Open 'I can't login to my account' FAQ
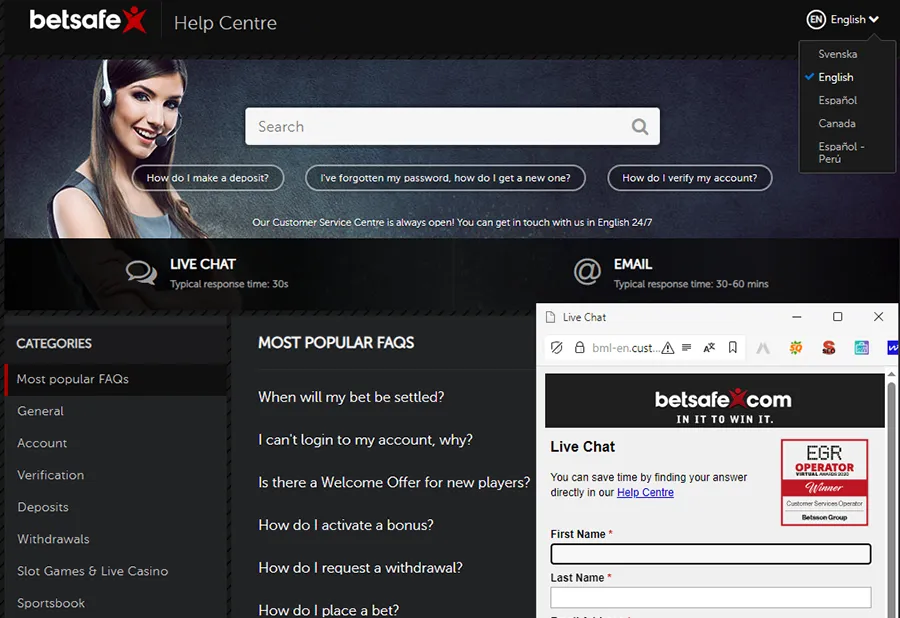This screenshot has height=618, width=900. pos(365,440)
